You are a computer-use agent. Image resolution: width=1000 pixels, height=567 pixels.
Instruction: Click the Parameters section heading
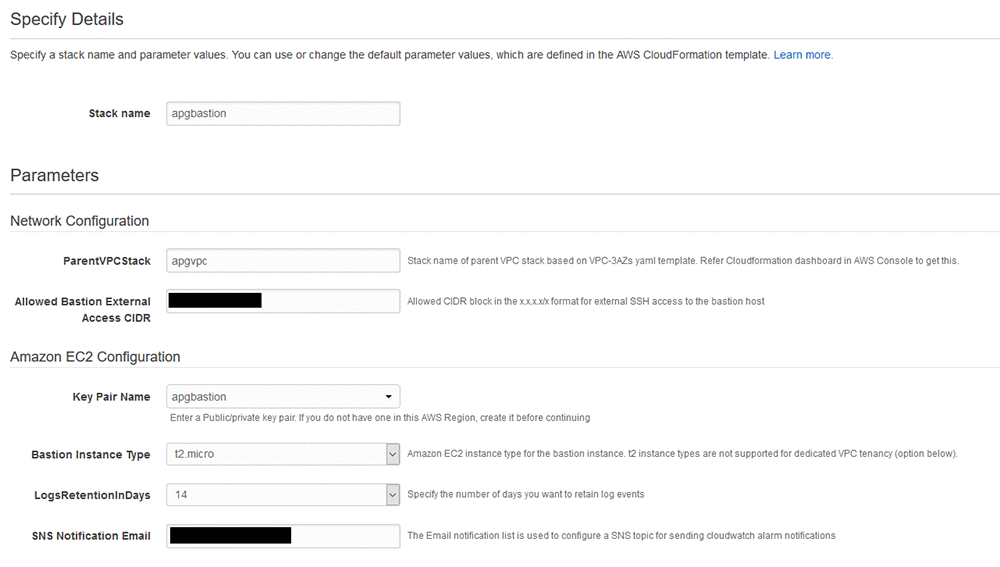pyautogui.click(x=54, y=175)
